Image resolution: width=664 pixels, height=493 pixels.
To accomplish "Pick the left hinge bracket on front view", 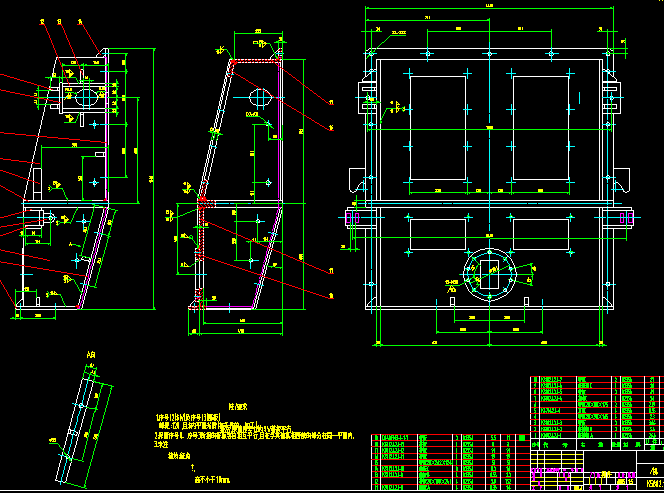I will click(367, 98).
